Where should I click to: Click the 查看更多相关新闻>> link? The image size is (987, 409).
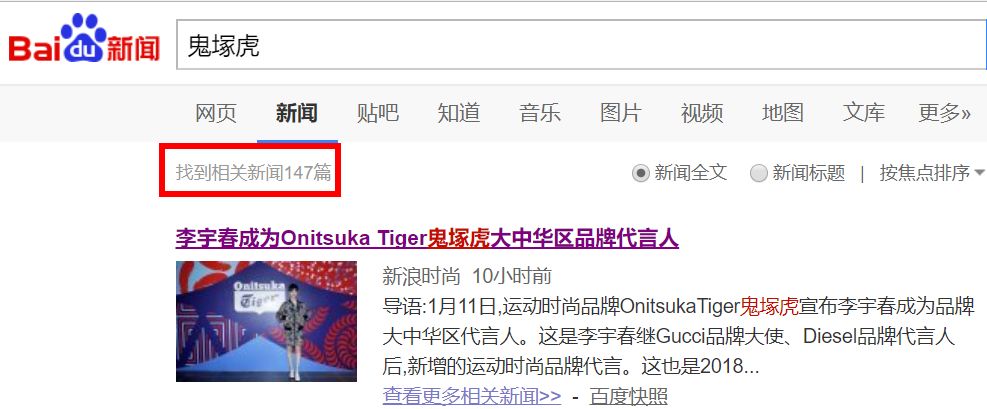point(471,396)
